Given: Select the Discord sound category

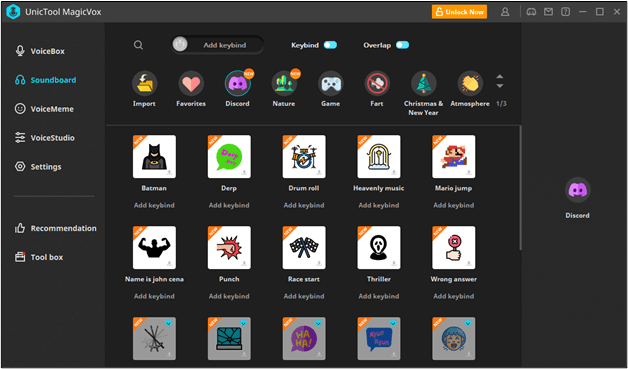Looking at the screenshot, I should 238,84.
